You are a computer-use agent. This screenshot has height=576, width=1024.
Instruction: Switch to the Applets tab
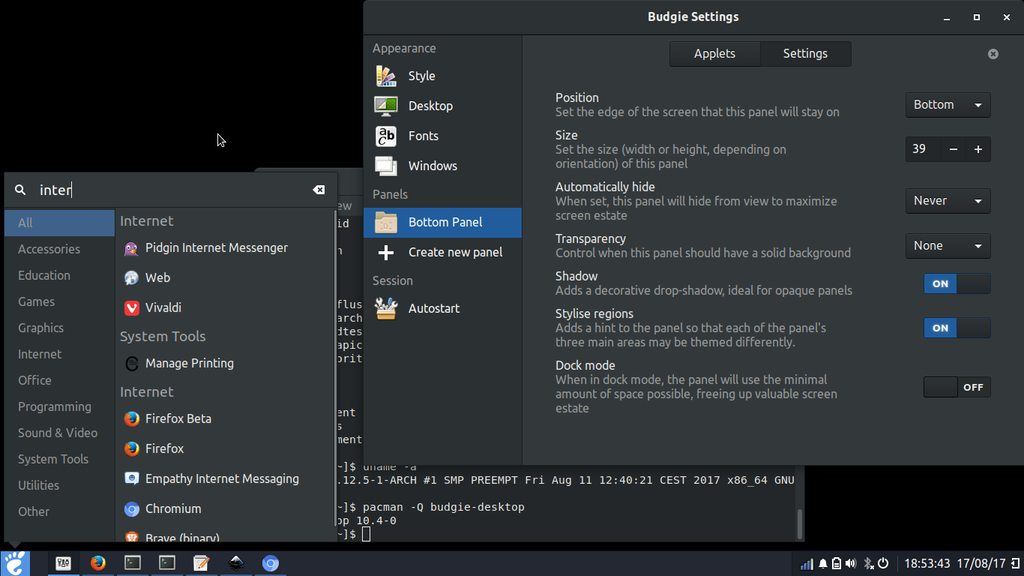coord(714,53)
